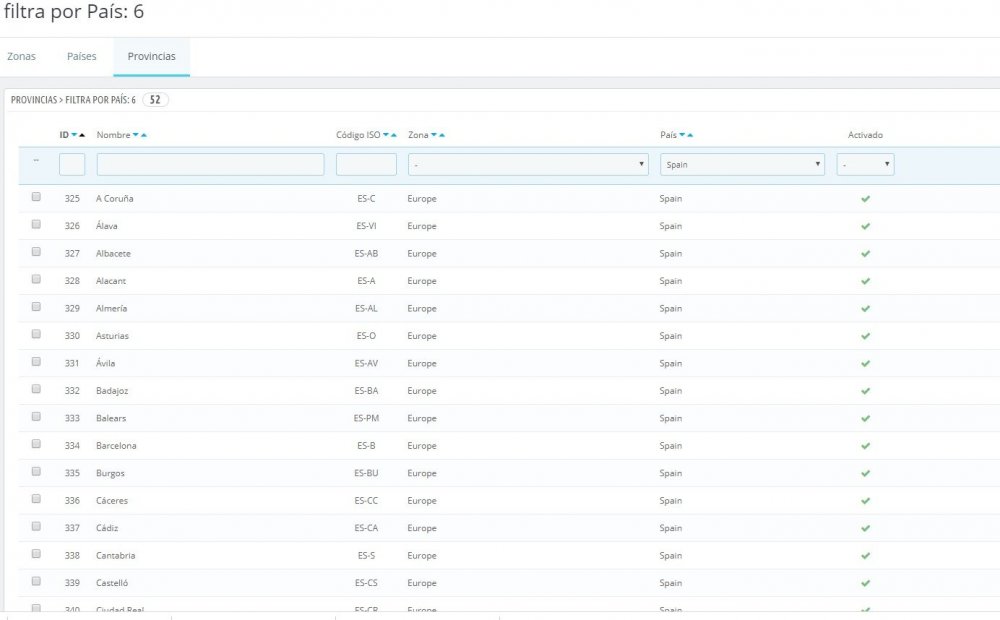The image size is (1000, 620).
Task: Sort Código ISO descending arrow
Action: [x=386, y=135]
